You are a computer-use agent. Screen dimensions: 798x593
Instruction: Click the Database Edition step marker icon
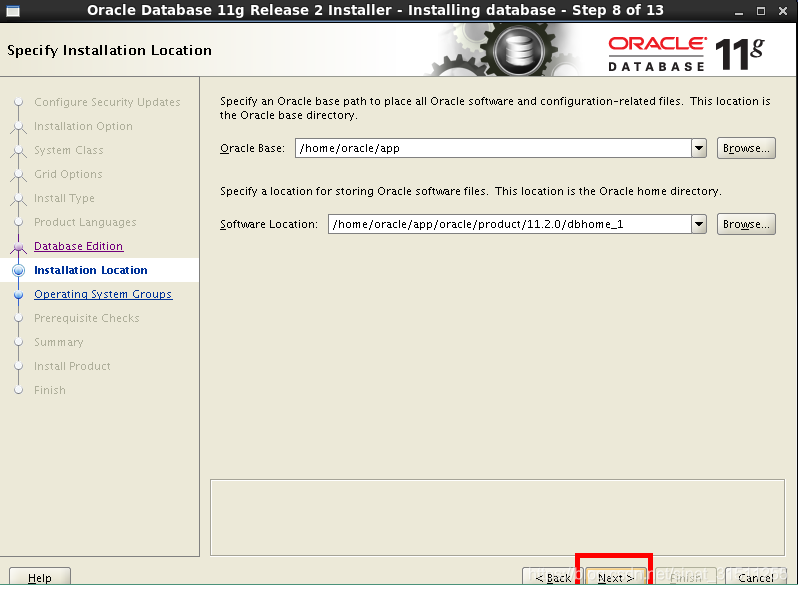pos(18,247)
